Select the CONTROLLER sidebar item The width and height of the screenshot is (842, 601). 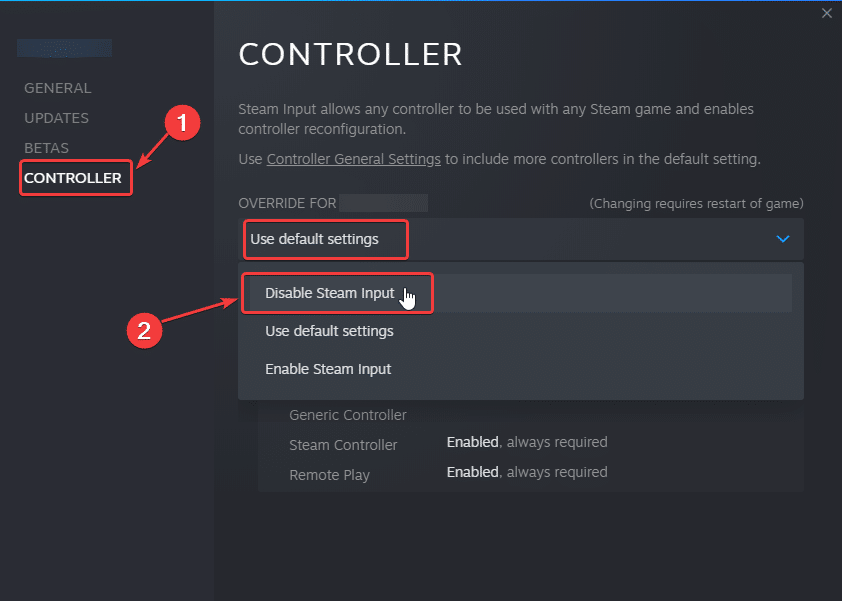73,178
